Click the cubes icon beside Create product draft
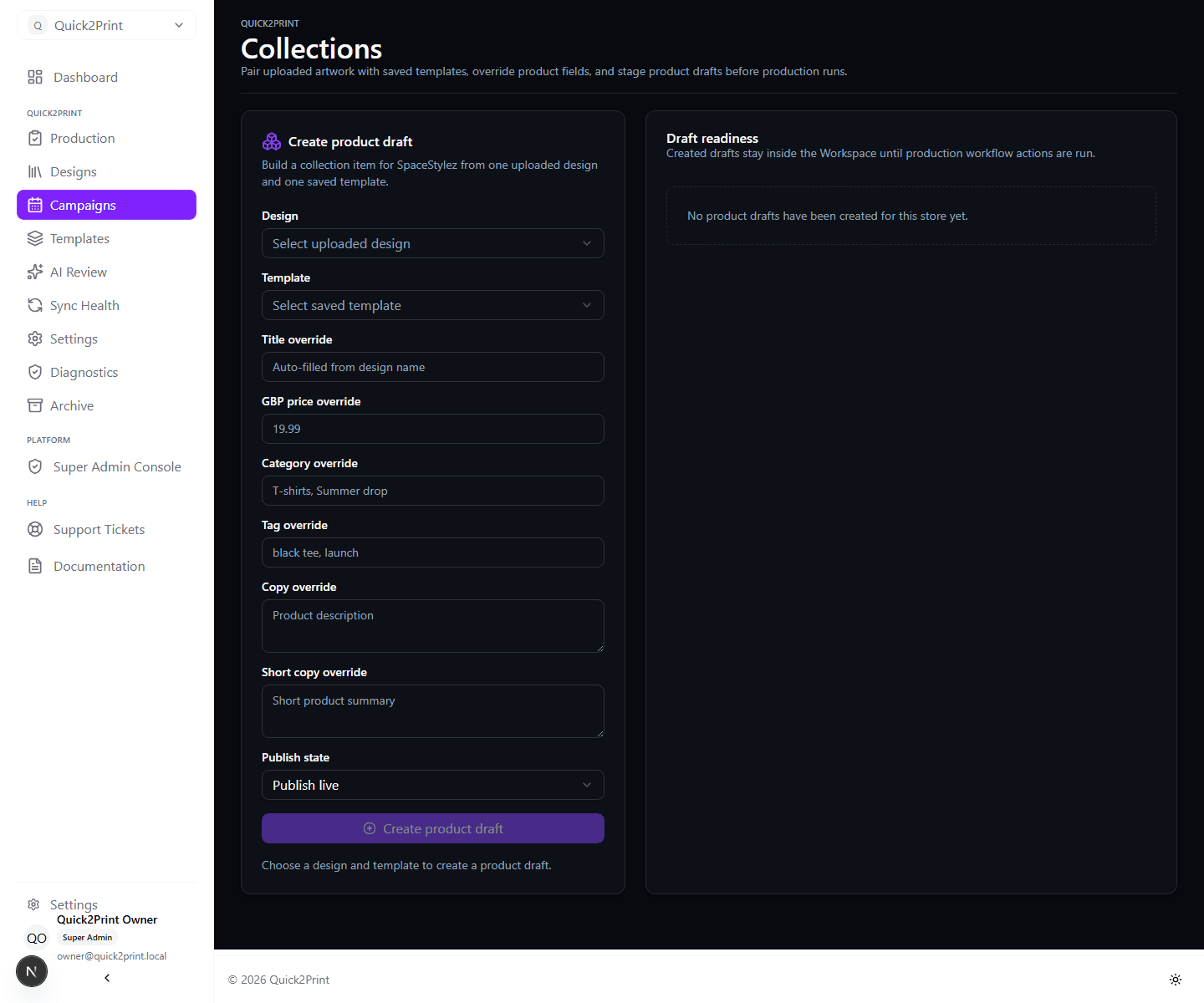Viewport: 1204px width, 1003px height. [x=272, y=141]
